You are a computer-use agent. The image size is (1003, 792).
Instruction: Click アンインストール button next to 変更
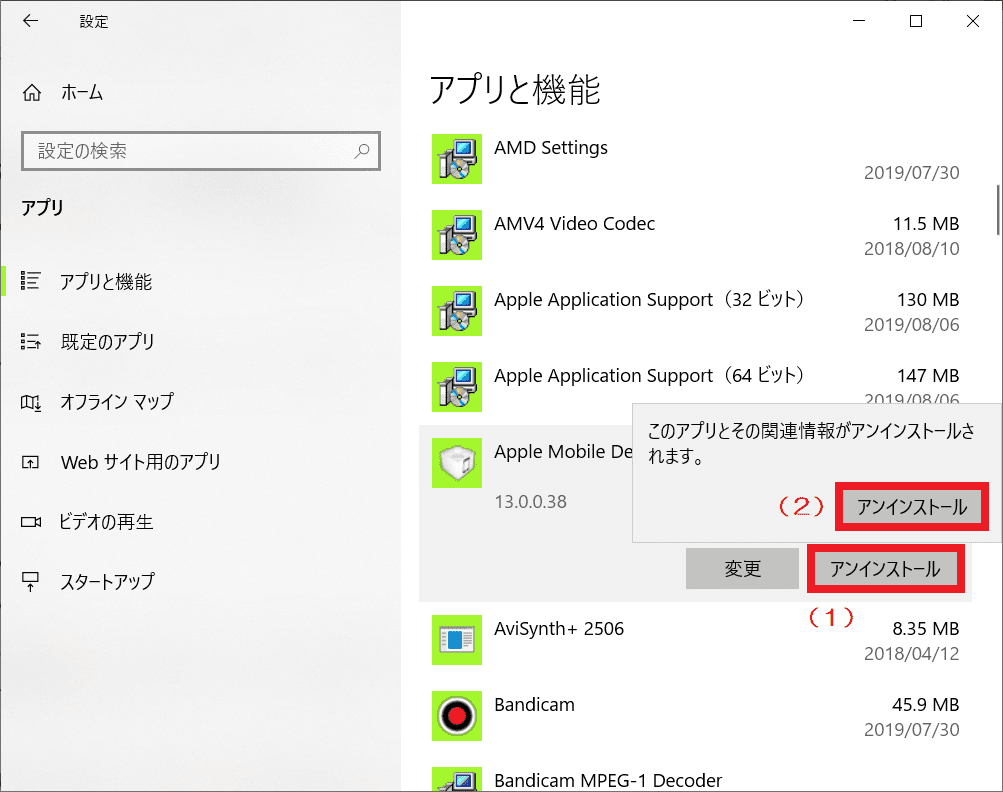[885, 568]
